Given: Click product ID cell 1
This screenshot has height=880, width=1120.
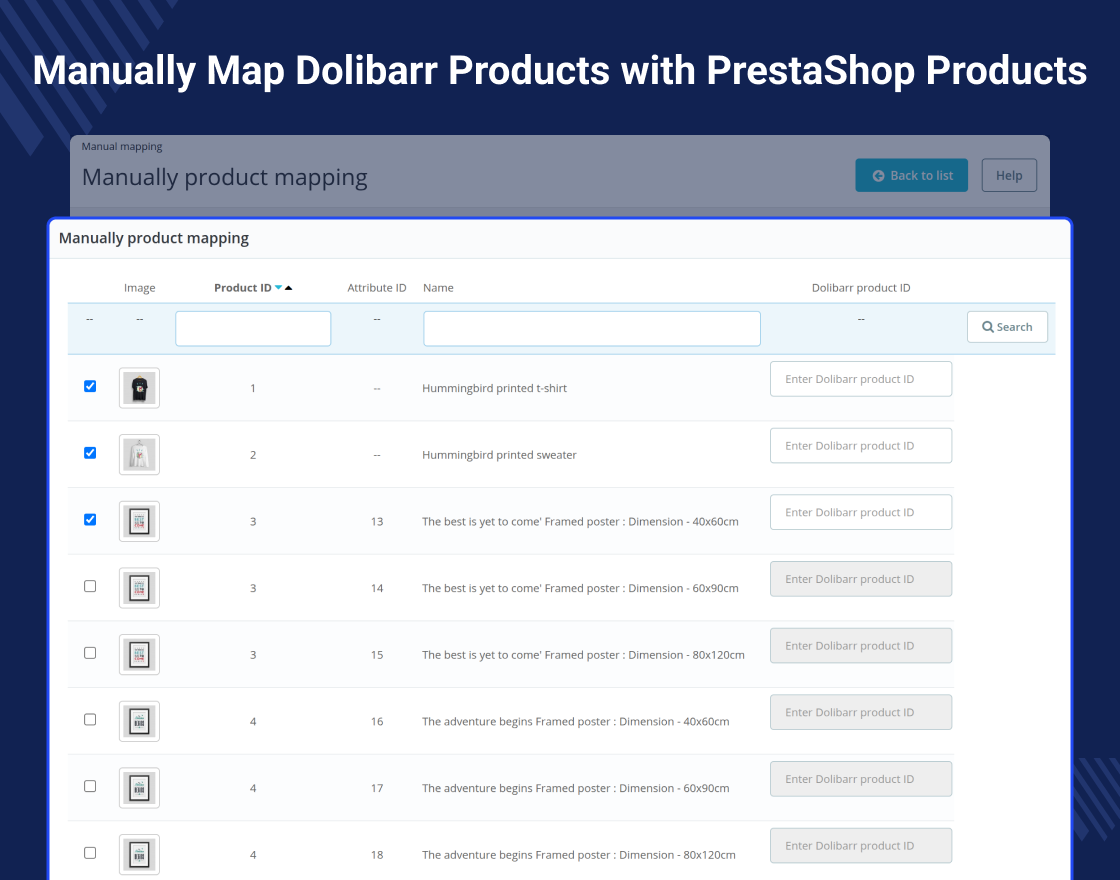Looking at the screenshot, I should pyautogui.click(x=253, y=388).
